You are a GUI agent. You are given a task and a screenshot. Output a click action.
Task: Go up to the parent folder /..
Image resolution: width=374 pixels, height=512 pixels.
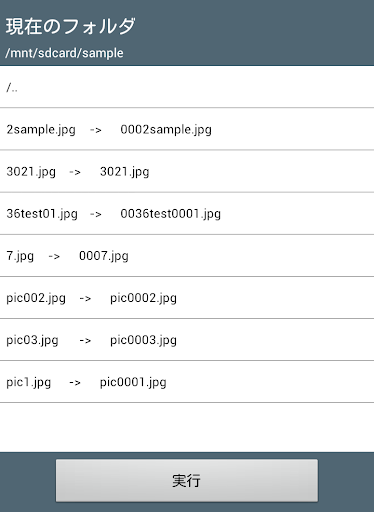point(187,87)
